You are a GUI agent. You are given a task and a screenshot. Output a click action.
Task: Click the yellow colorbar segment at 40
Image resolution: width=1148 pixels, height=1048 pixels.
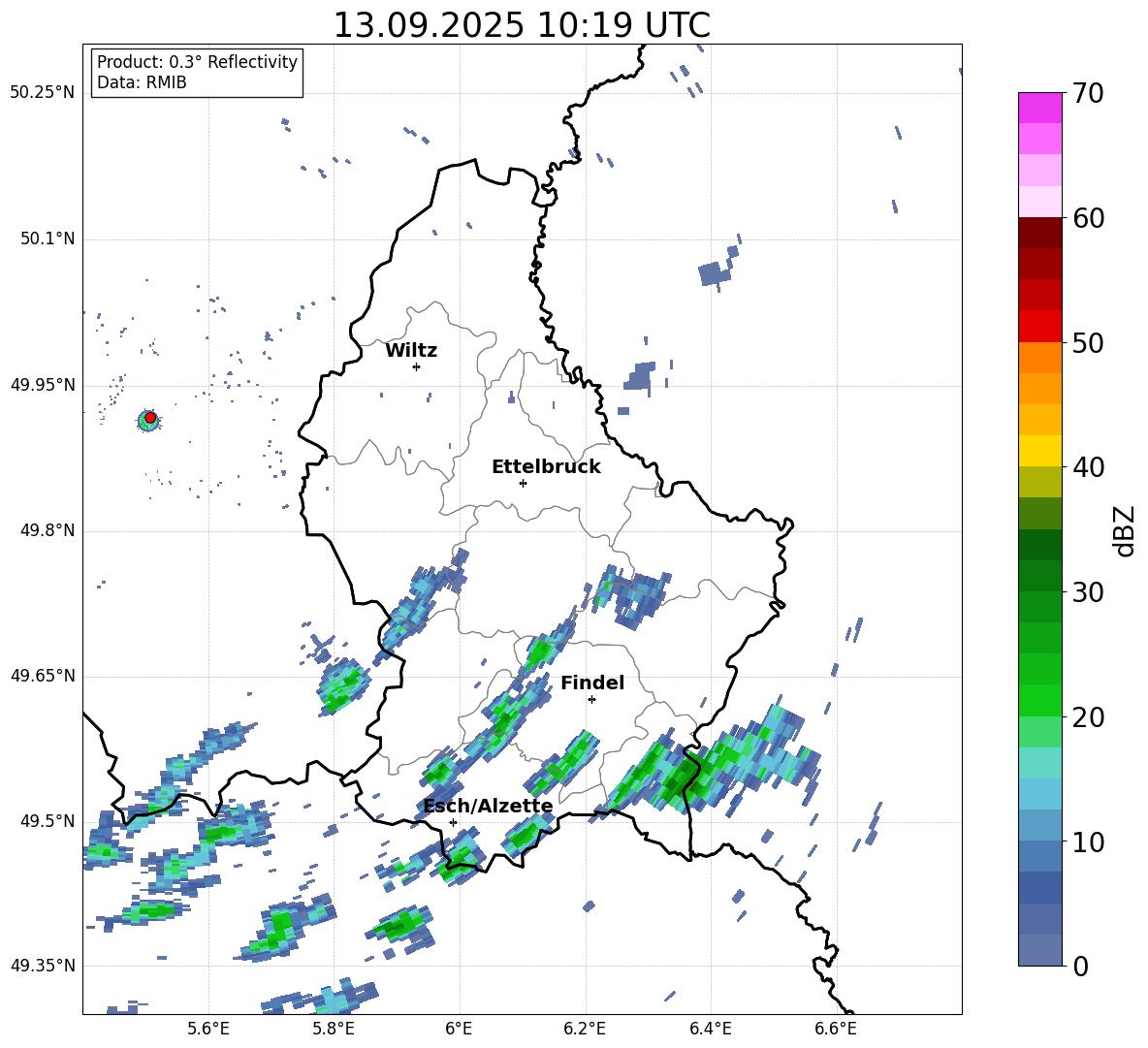(1040, 451)
